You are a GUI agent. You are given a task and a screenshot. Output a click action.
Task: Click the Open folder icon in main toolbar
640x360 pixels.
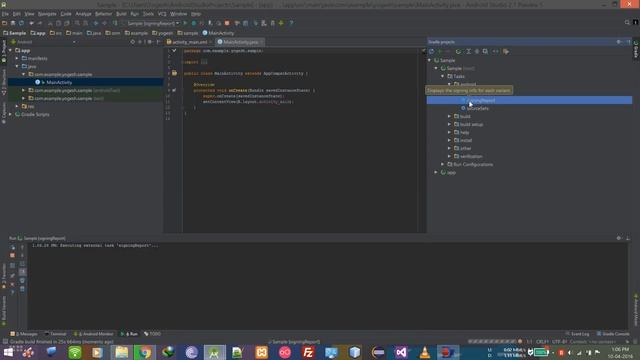click(x=4, y=23)
